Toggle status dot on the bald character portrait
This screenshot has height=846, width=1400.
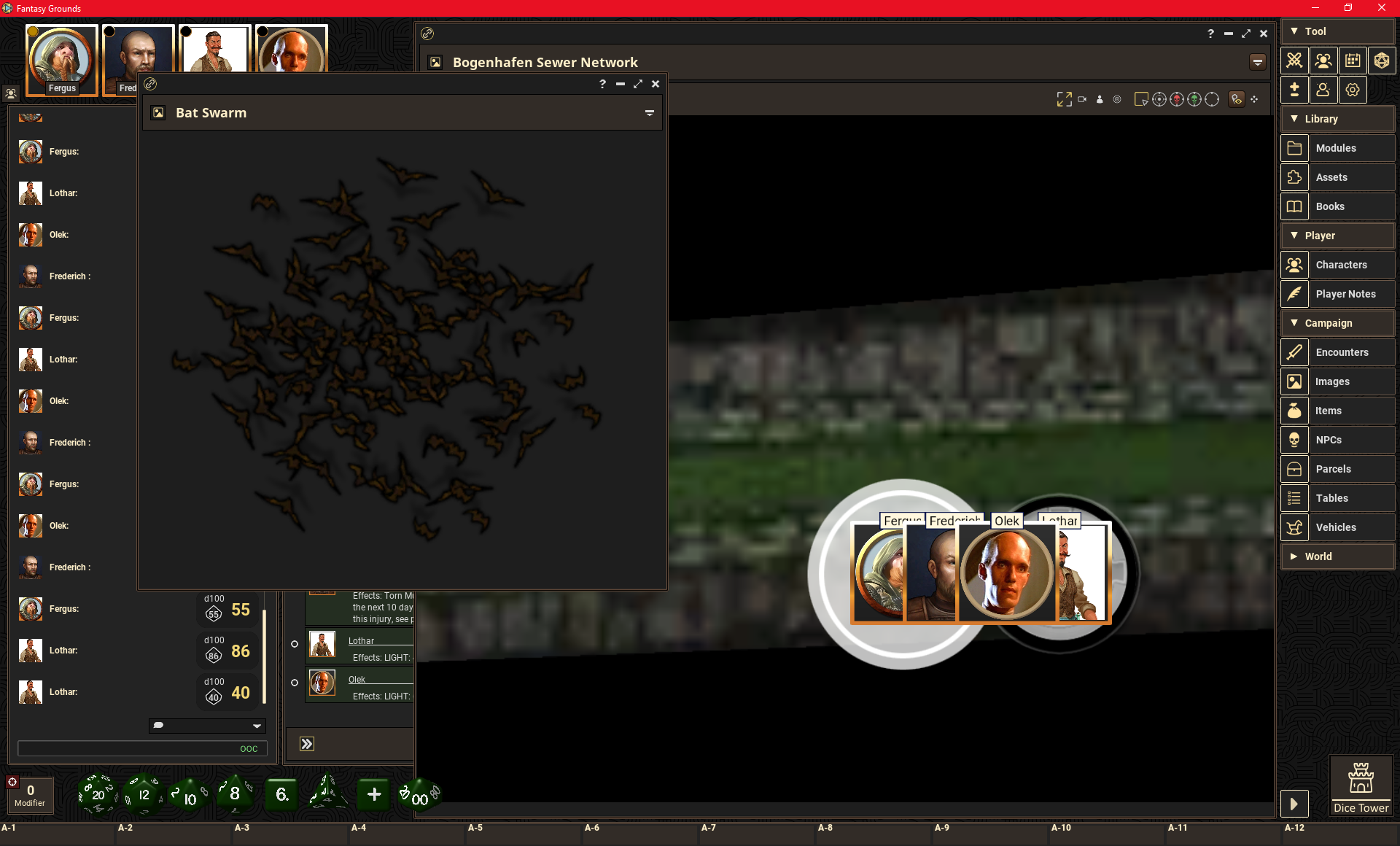[x=262, y=31]
